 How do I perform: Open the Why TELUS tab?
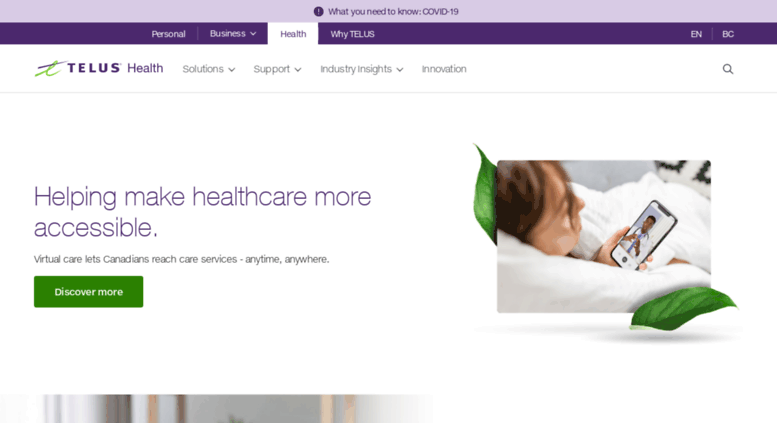pyautogui.click(x=352, y=34)
